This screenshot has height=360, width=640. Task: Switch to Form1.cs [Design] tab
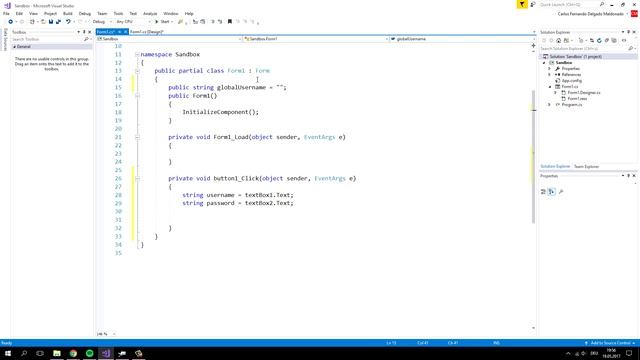pyautogui.click(x=147, y=32)
